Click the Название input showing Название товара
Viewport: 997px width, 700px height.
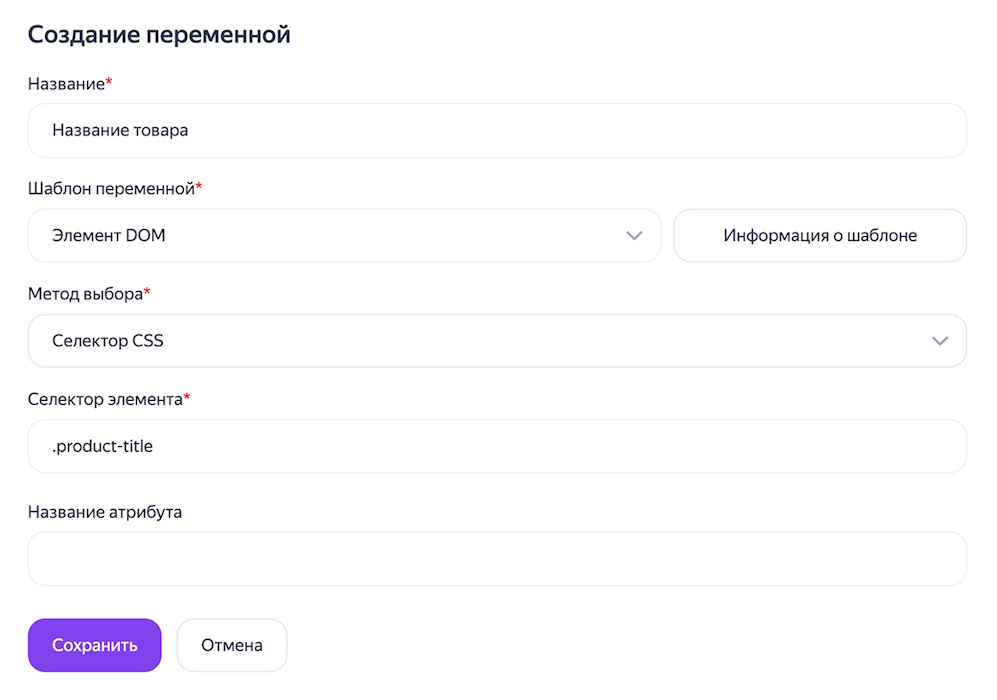(497, 130)
